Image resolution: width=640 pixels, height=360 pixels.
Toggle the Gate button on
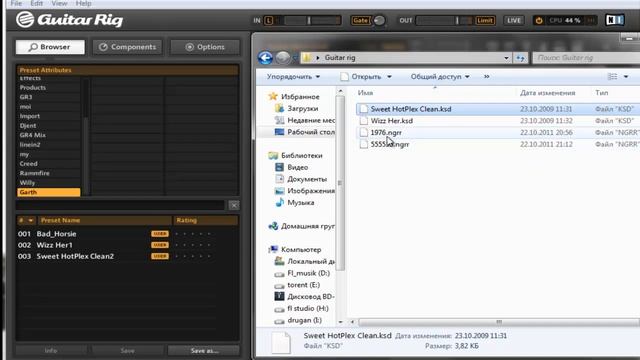(360, 20)
